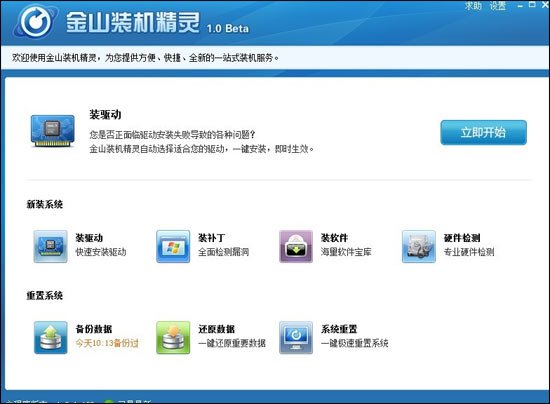Open the 求助 help menu
The height and width of the screenshot is (404, 550).
tap(473, 6)
